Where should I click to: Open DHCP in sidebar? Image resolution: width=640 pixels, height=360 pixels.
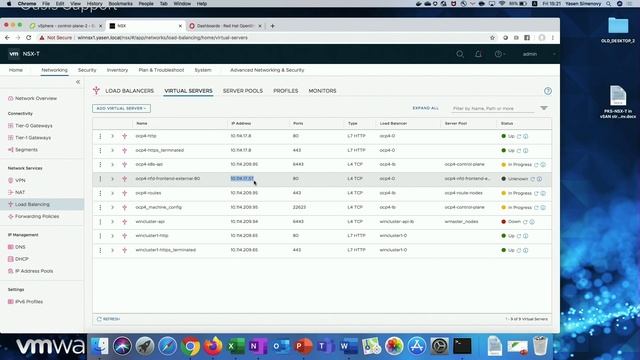(22, 259)
